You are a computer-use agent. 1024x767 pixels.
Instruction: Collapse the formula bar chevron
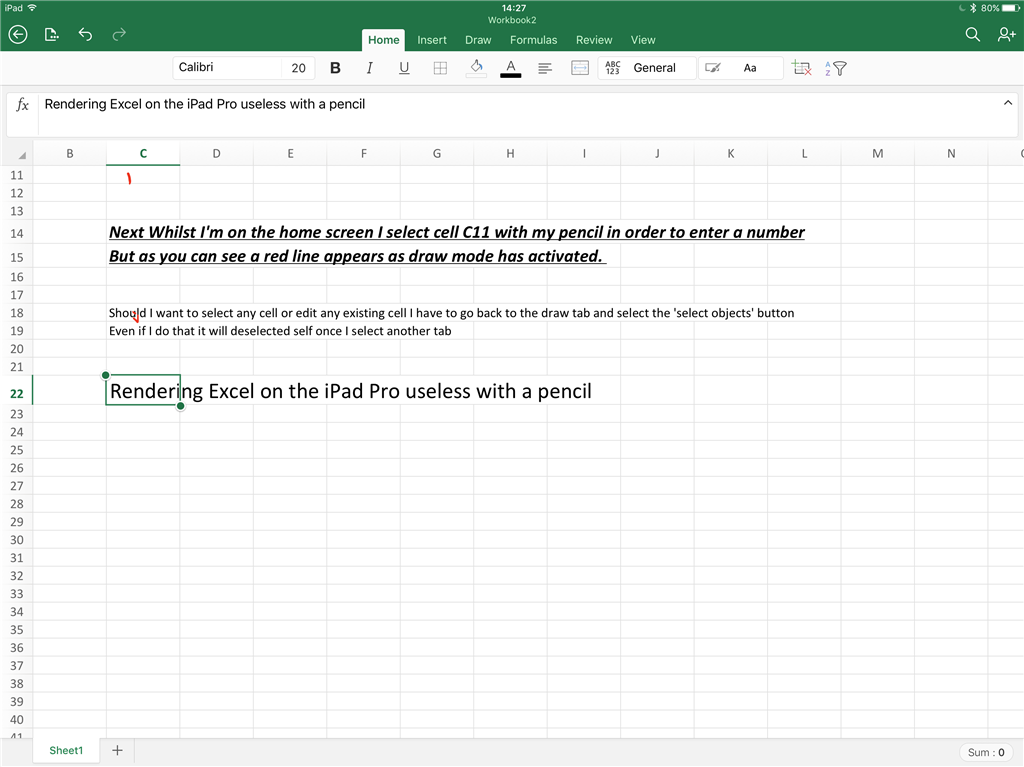1008,103
